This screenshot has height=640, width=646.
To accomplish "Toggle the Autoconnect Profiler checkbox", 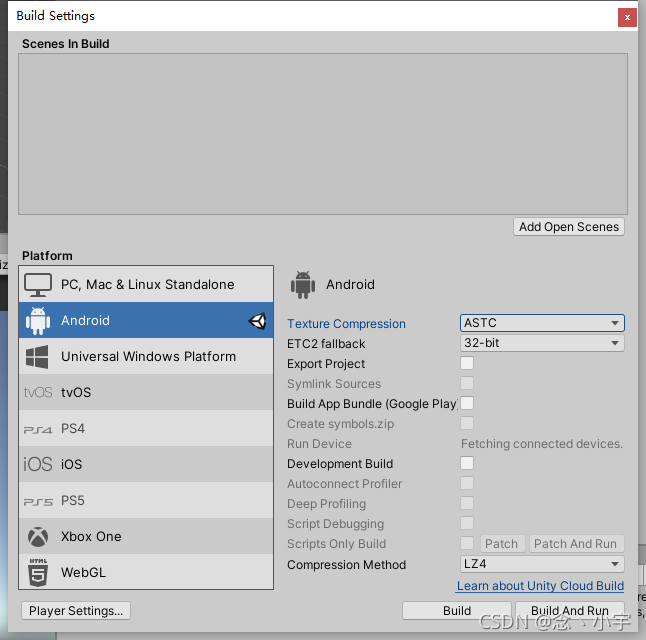I will coord(467,483).
